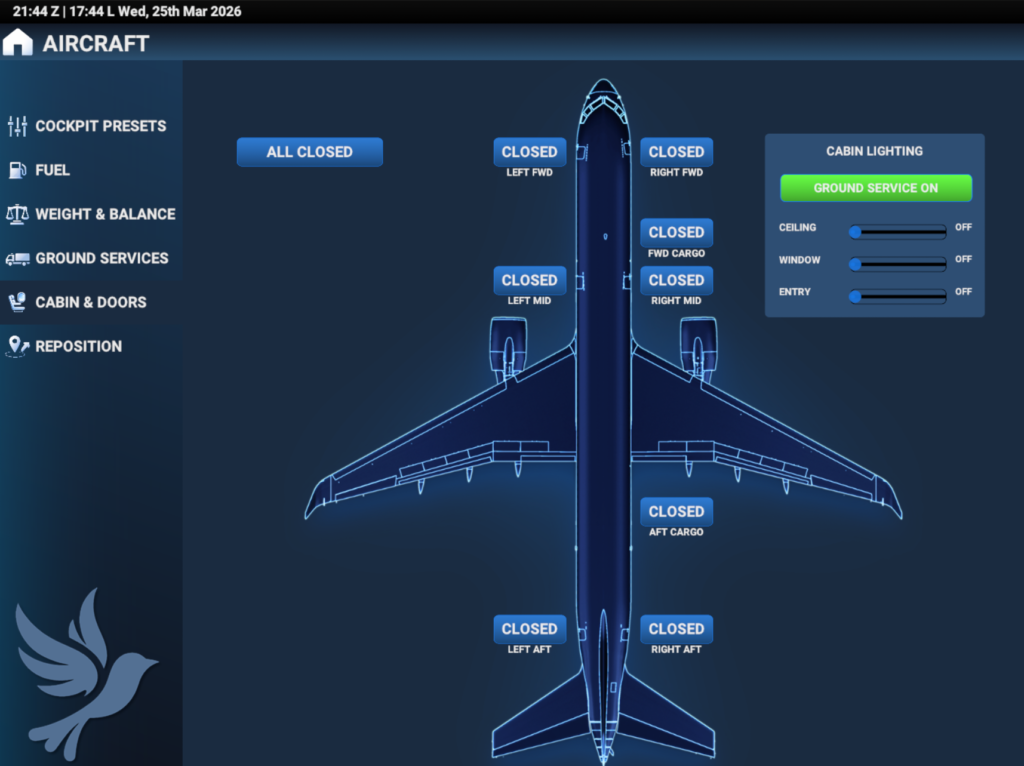
Task: Click the Ground Services truck icon
Action: tap(17, 258)
